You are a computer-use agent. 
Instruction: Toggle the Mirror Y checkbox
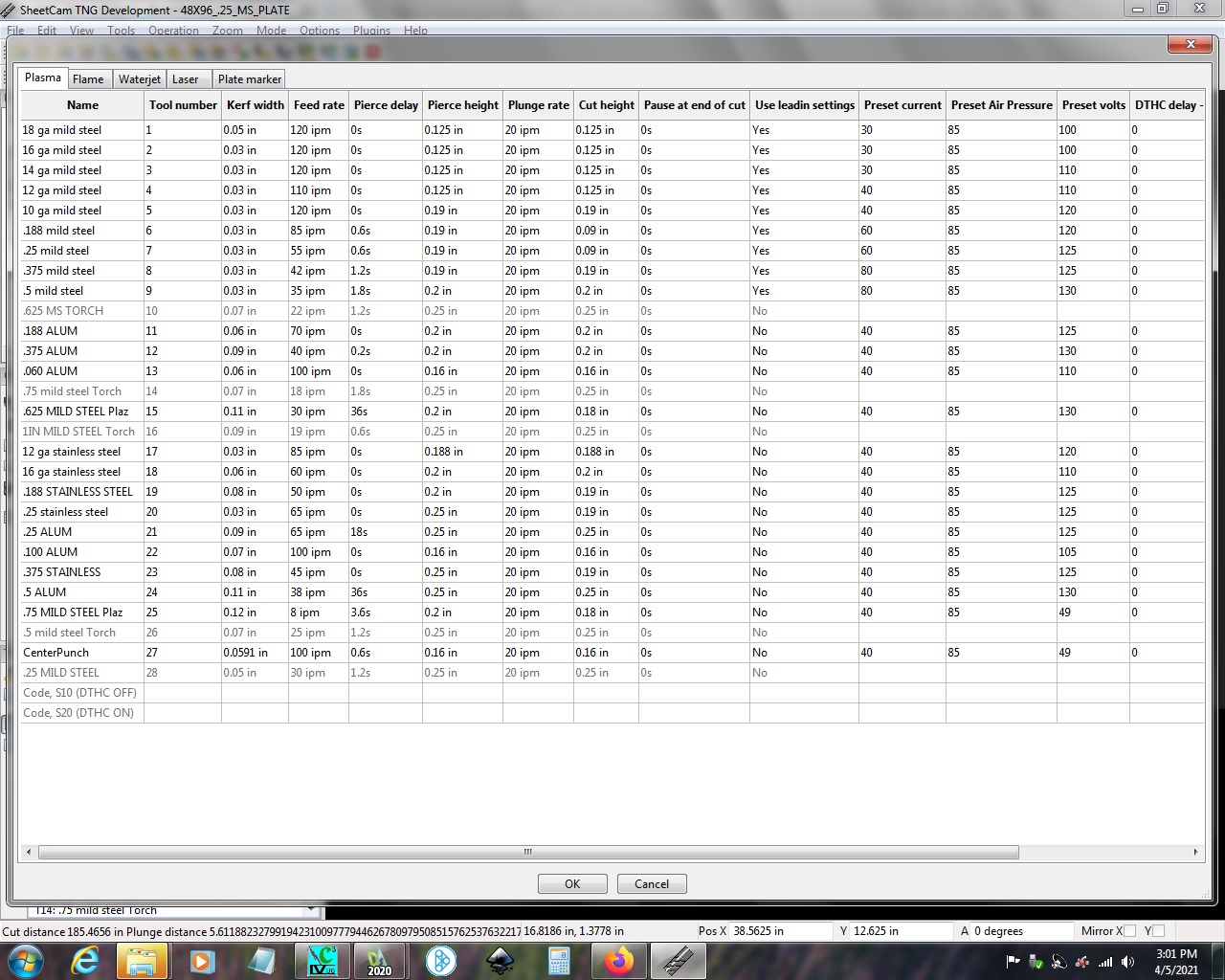[1159, 931]
